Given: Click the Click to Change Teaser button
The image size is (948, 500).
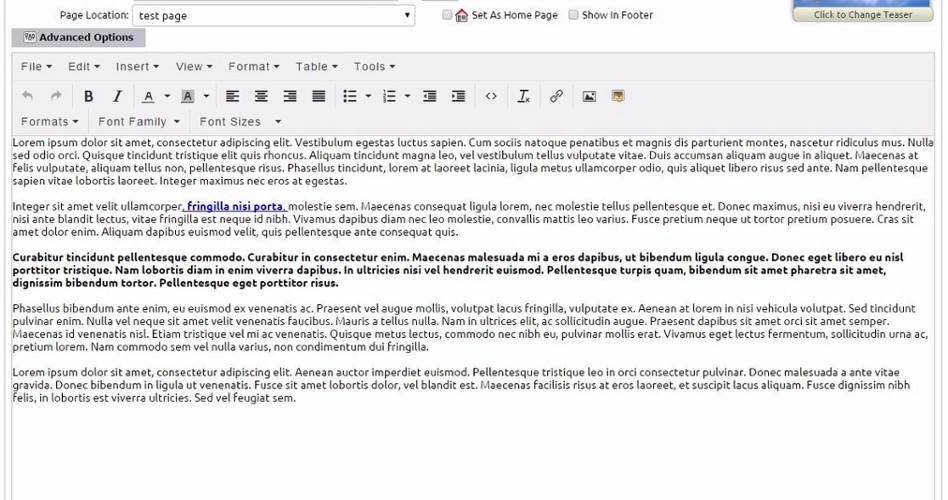Looking at the screenshot, I should pos(863,15).
